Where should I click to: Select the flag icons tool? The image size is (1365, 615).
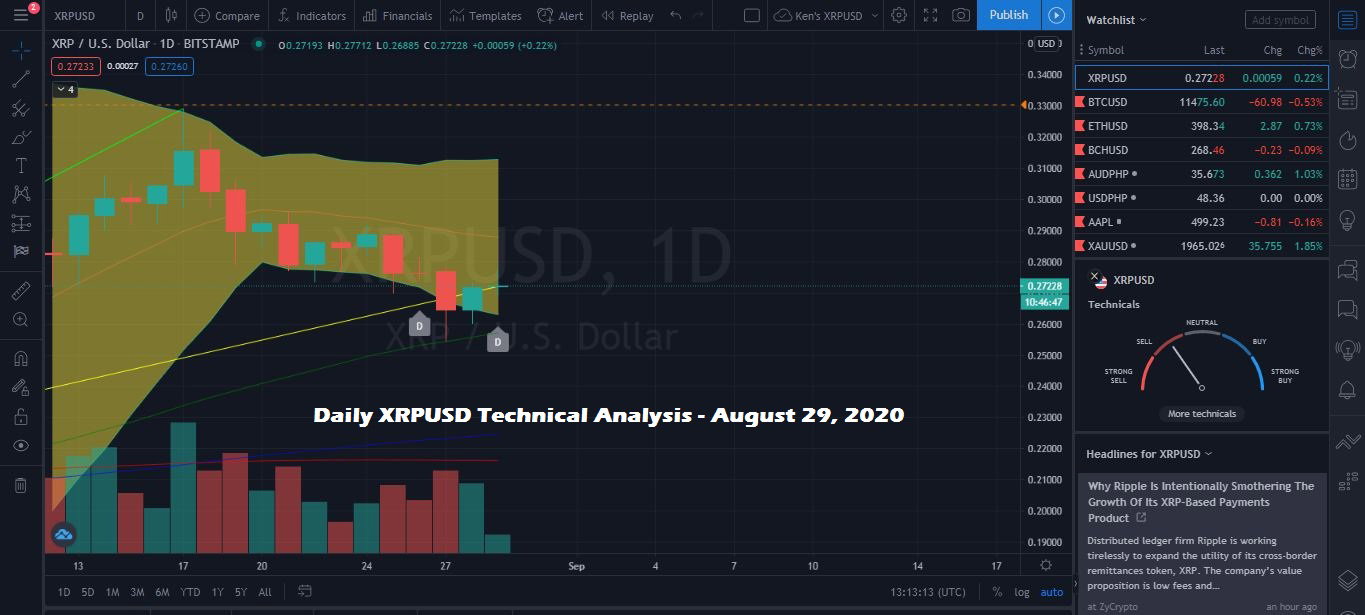21,251
